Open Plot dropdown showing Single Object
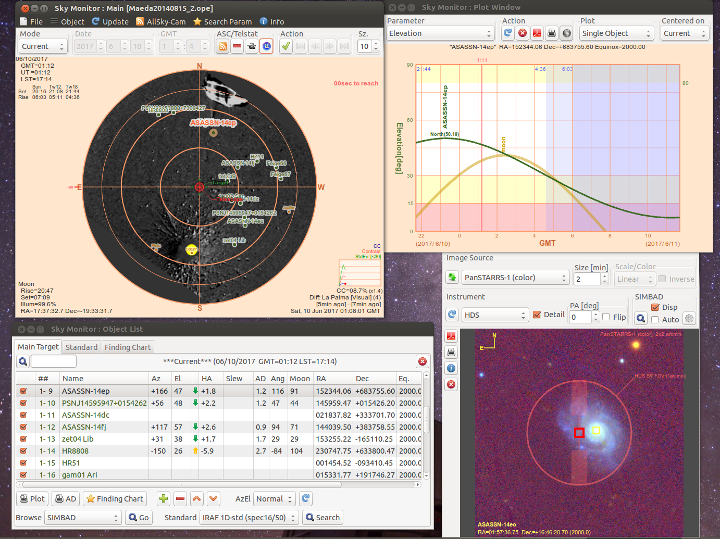 tap(616, 33)
